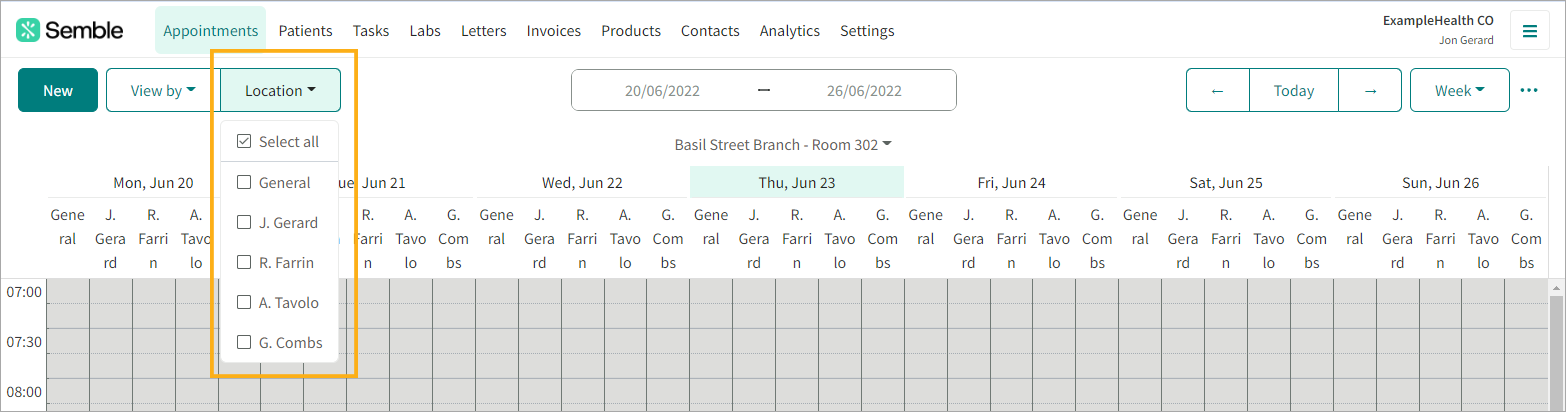Viewport: 1566px width, 412px height.
Task: Go to next week with right arrow
Action: 1369,90
